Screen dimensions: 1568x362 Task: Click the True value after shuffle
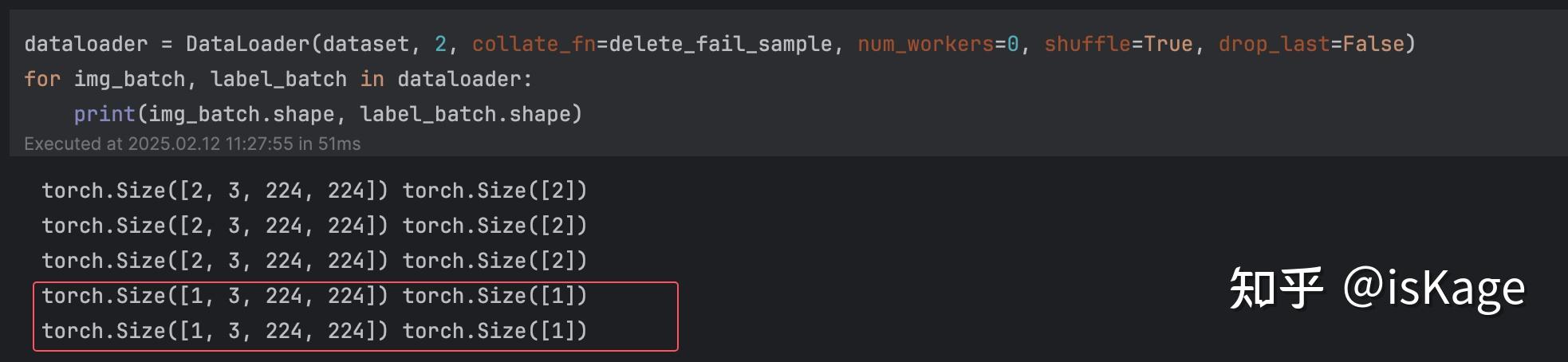pyautogui.click(x=1168, y=44)
